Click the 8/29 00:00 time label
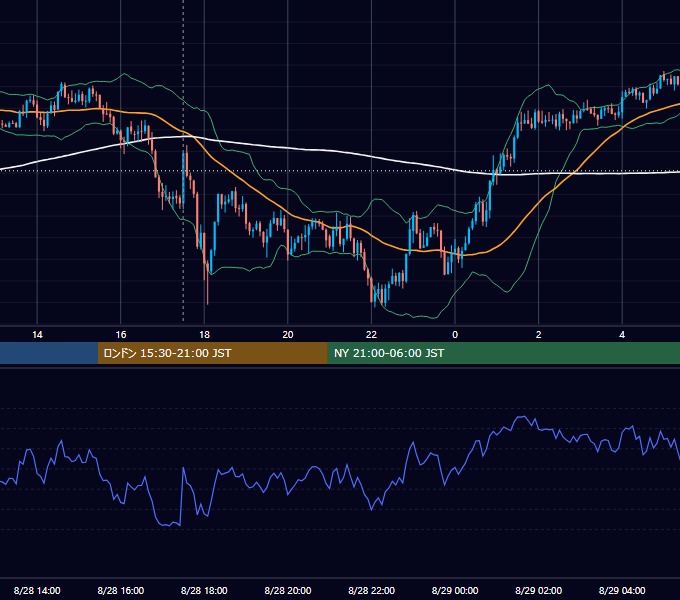The height and width of the screenshot is (600, 680). pos(455,590)
